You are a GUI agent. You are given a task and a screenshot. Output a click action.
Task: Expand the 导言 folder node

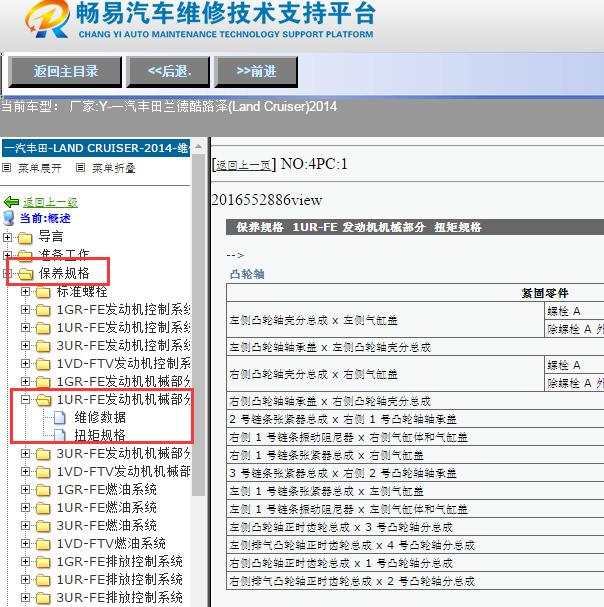7,237
